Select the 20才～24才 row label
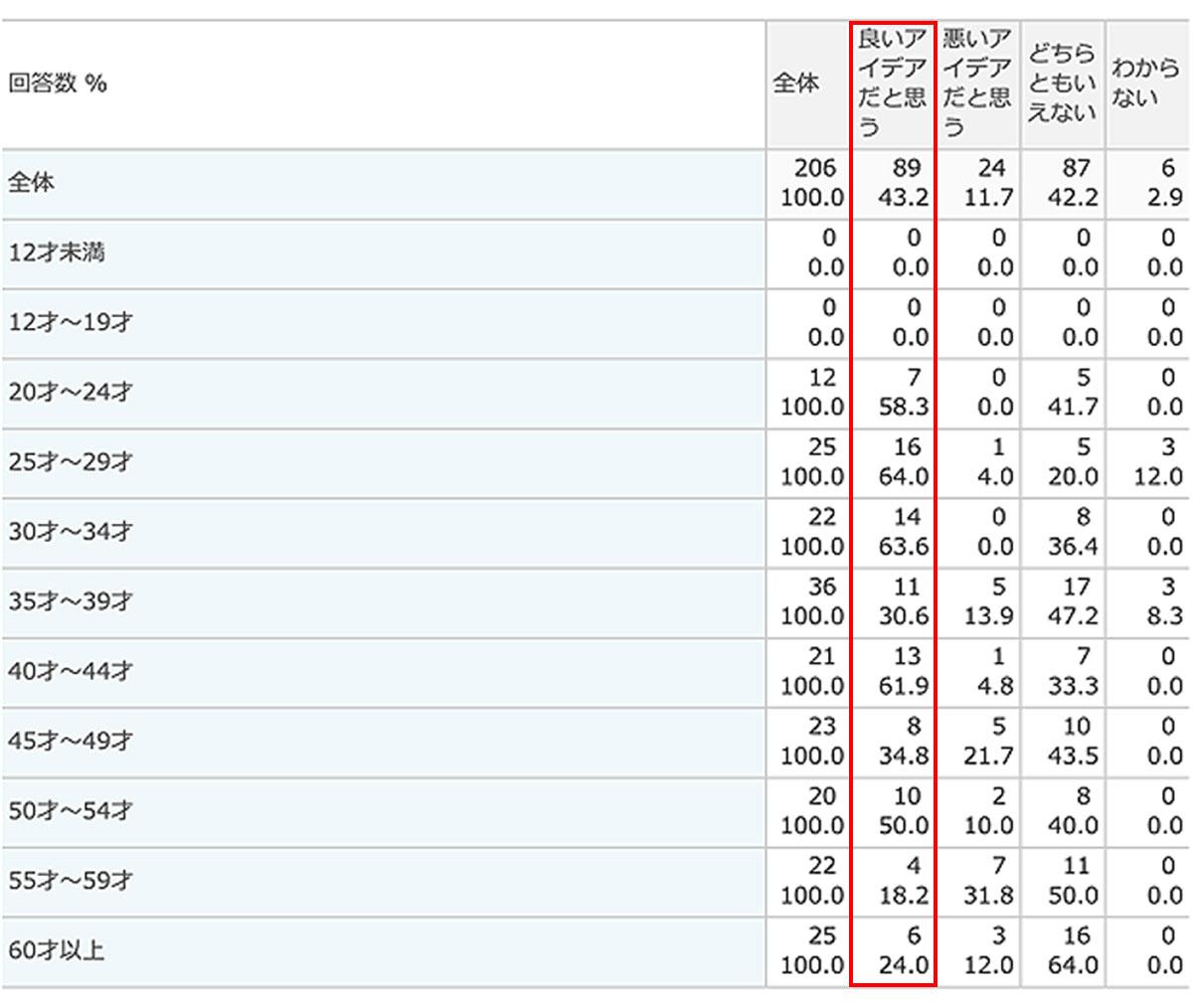 71,393
